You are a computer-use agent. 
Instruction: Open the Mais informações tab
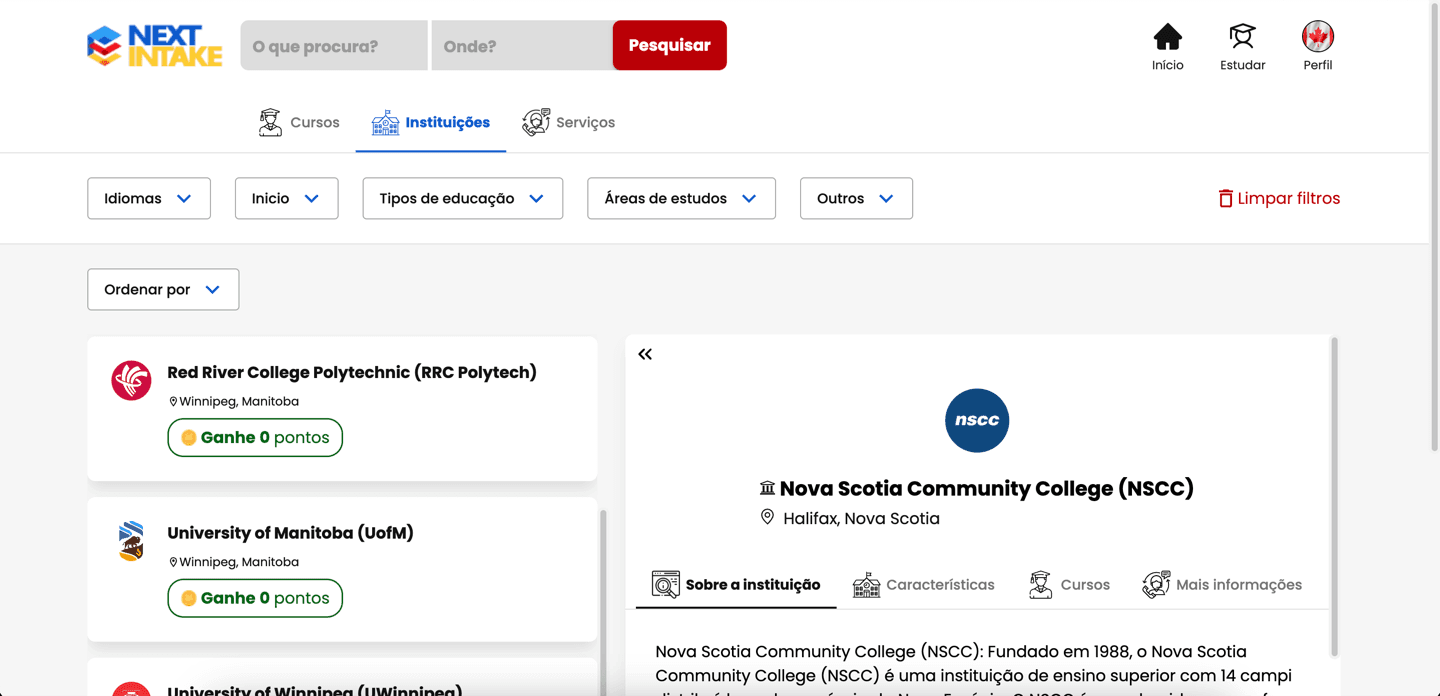[1222, 585]
